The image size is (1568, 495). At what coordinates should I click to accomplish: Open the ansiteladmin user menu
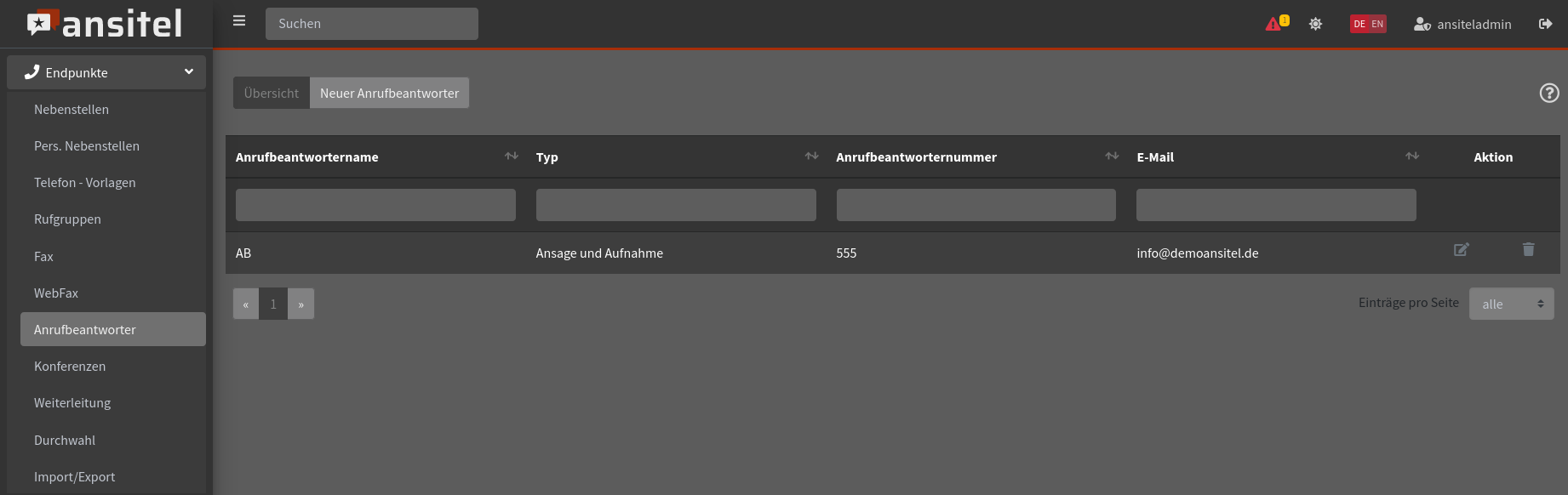click(1462, 24)
